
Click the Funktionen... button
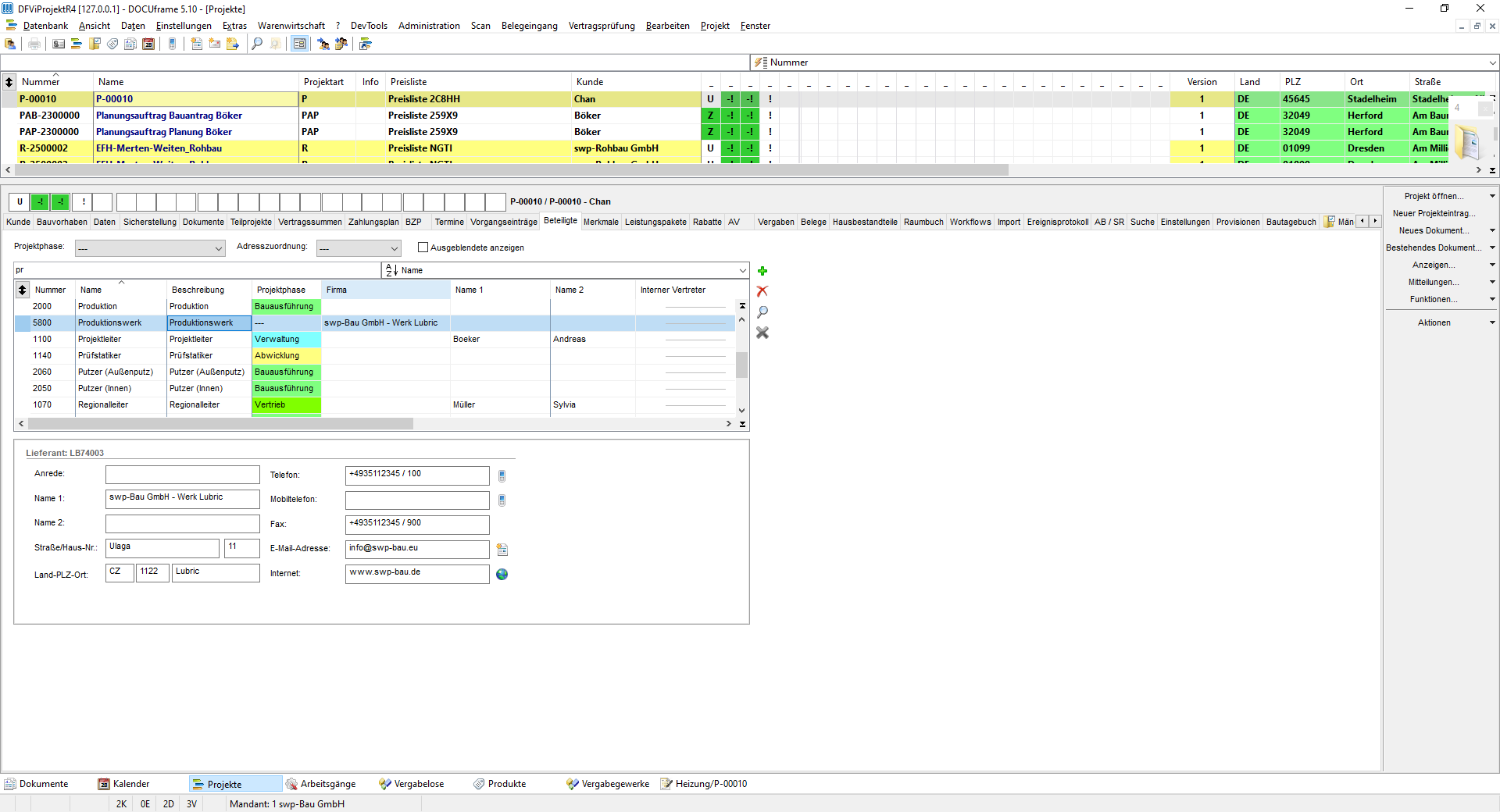click(x=1434, y=300)
